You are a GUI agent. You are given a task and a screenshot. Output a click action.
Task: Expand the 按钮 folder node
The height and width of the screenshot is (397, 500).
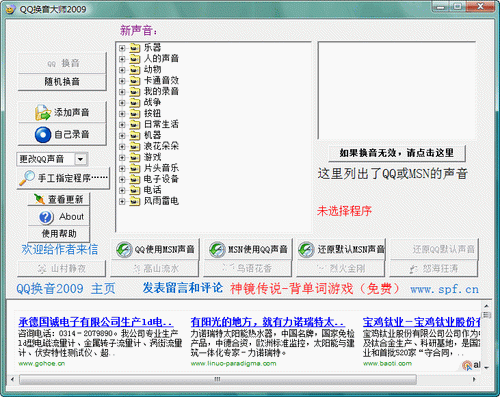click(x=122, y=114)
